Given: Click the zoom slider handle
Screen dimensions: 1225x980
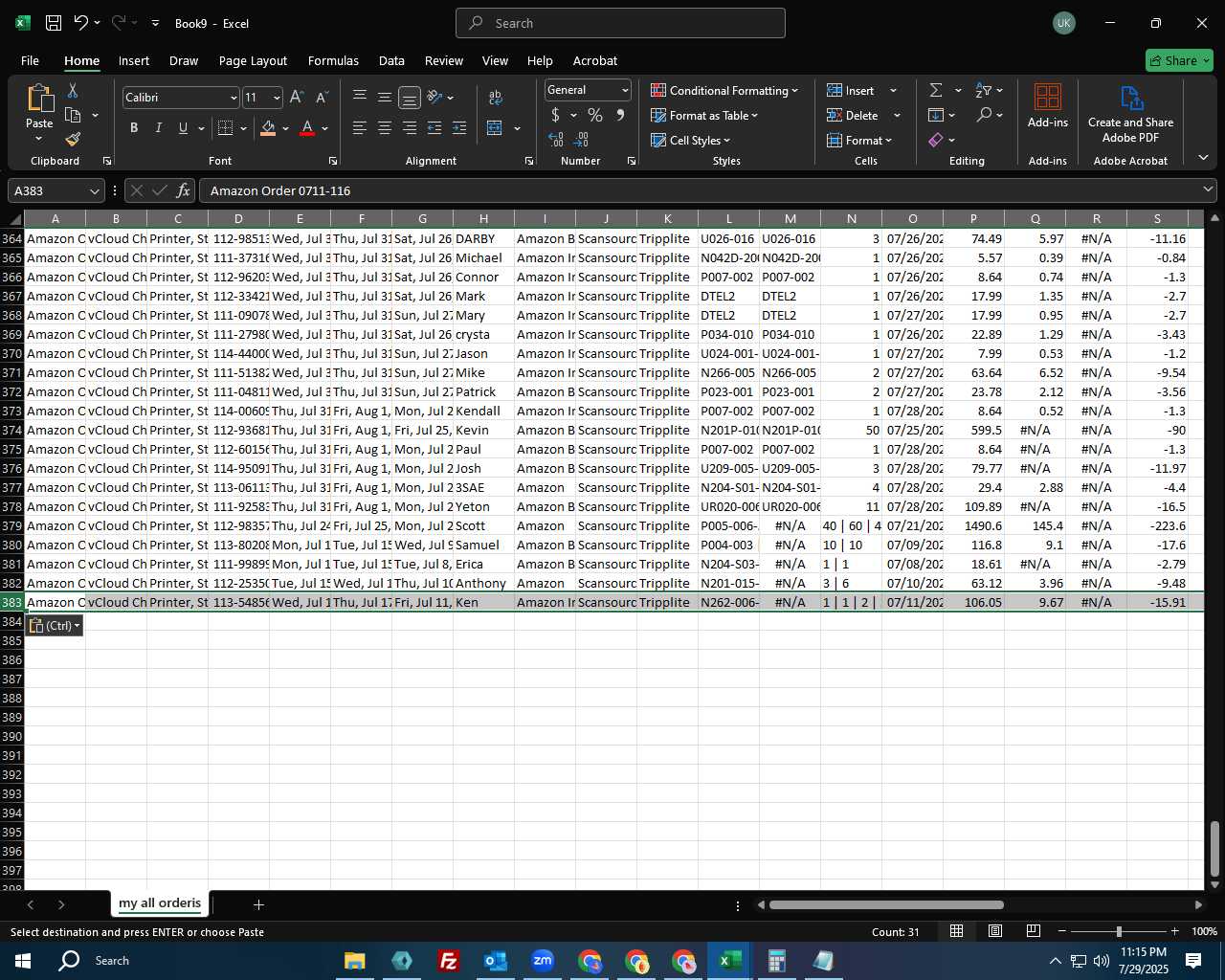Looking at the screenshot, I should pos(1119,931).
